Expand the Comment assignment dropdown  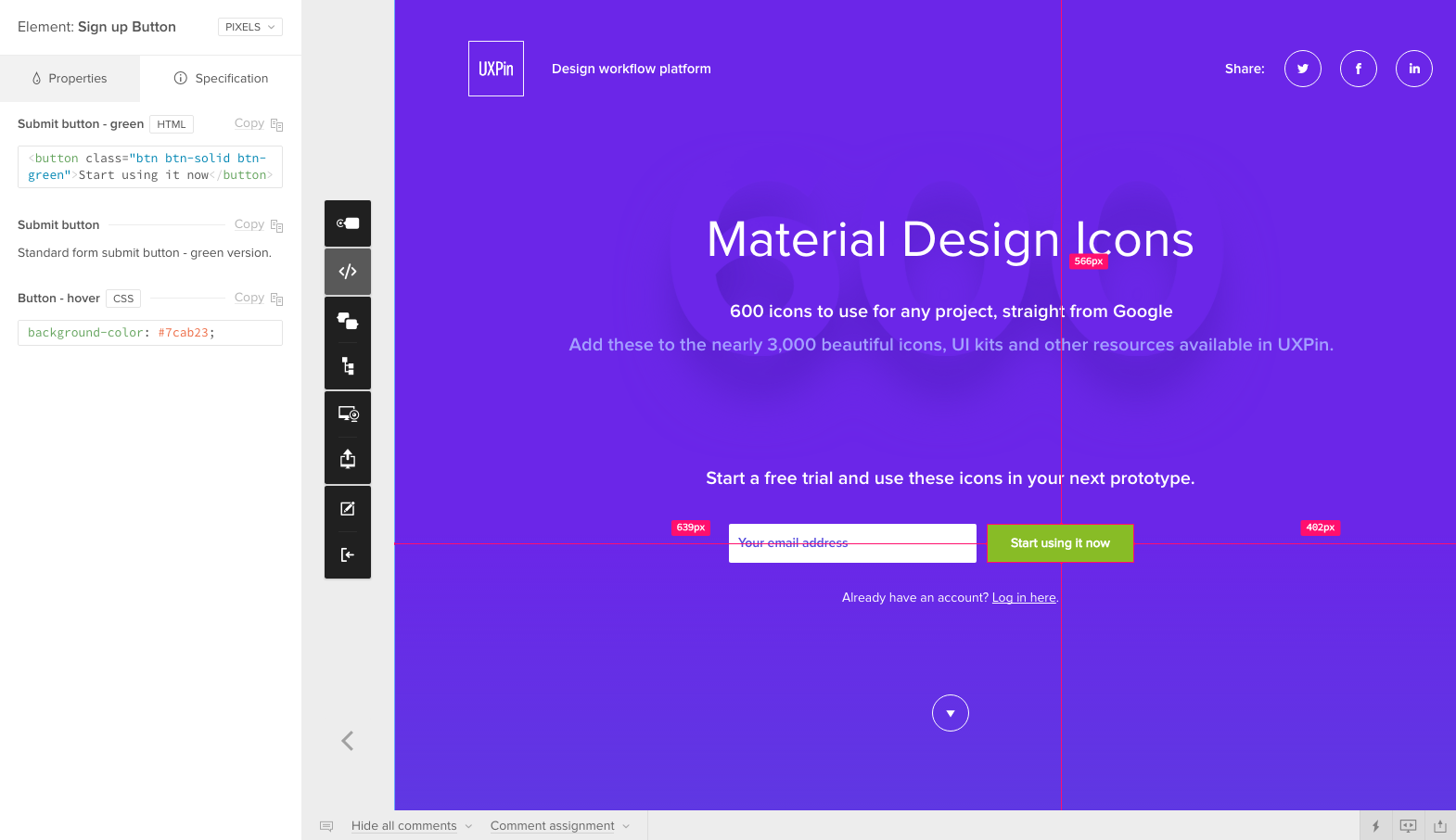(x=560, y=826)
